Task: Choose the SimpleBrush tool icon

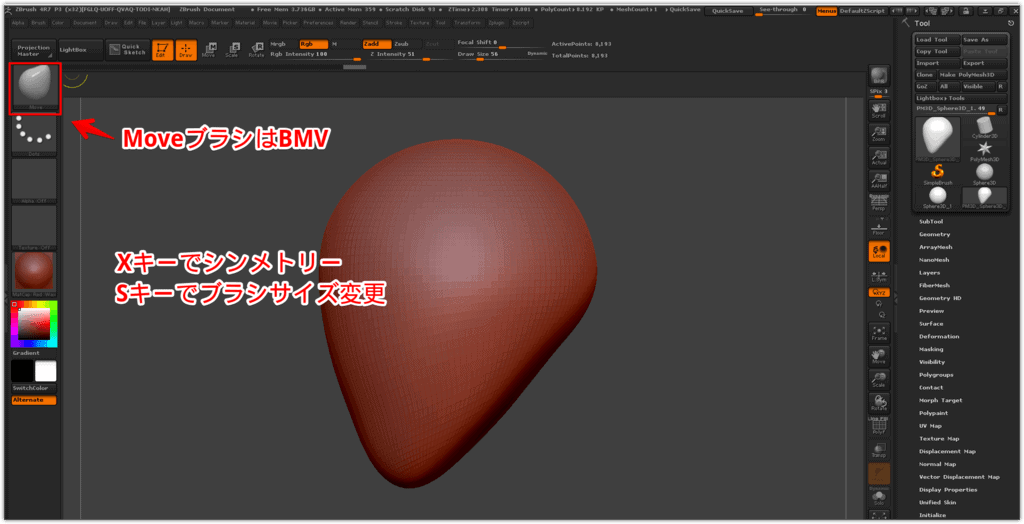Action: pos(938,174)
